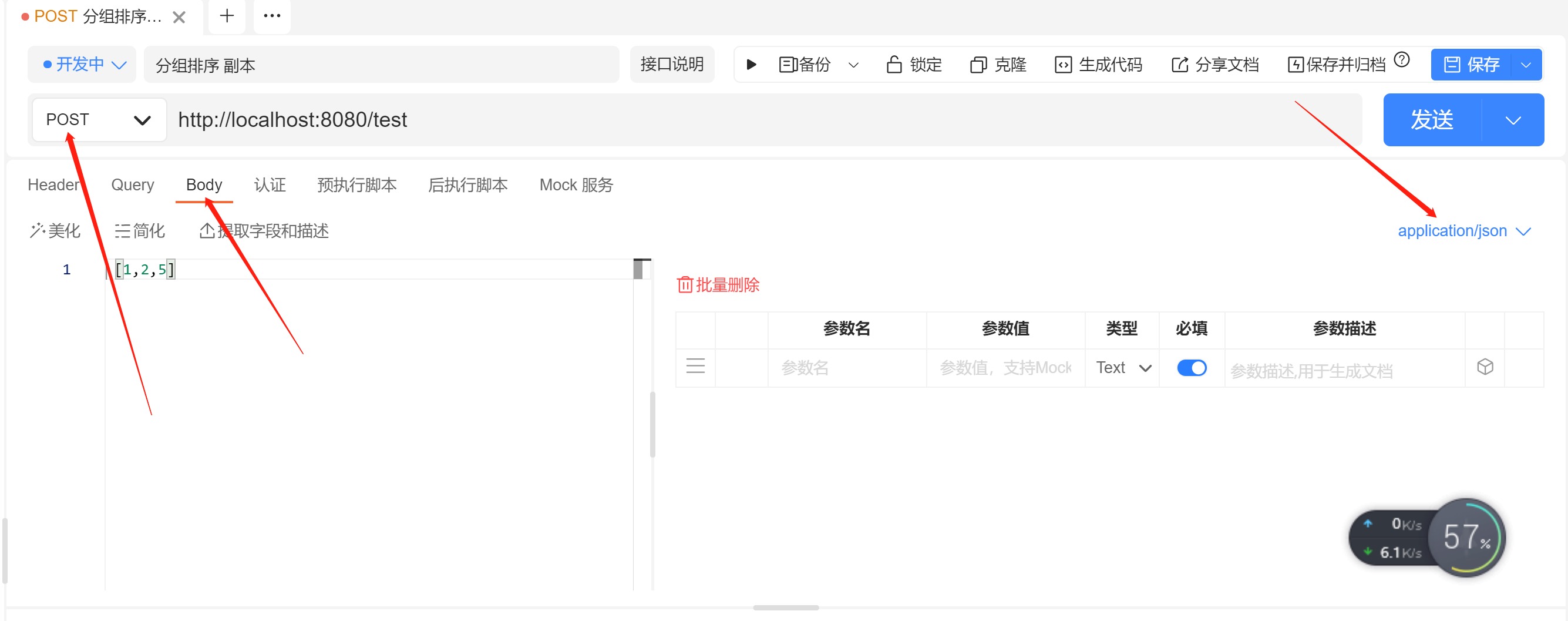
Task: Close the POST 分组排序 tab
Action: [x=179, y=17]
